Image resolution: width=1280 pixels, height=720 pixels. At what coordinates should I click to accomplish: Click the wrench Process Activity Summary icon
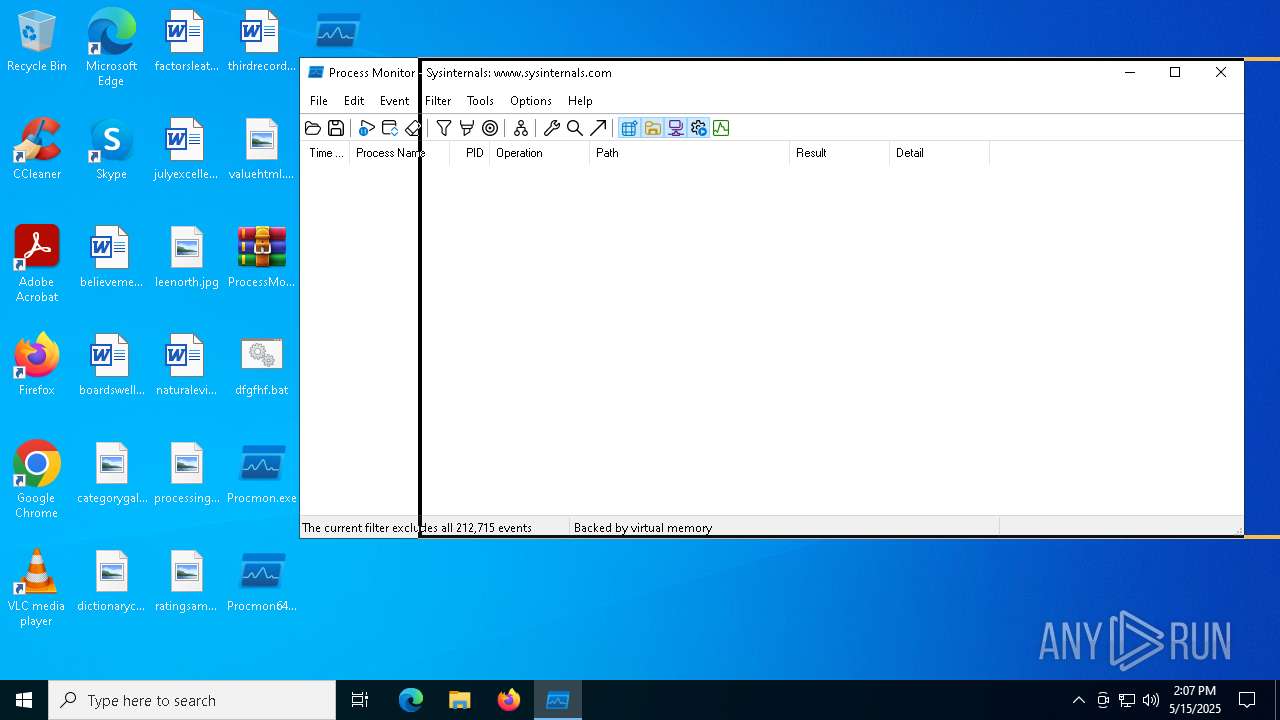(x=552, y=128)
